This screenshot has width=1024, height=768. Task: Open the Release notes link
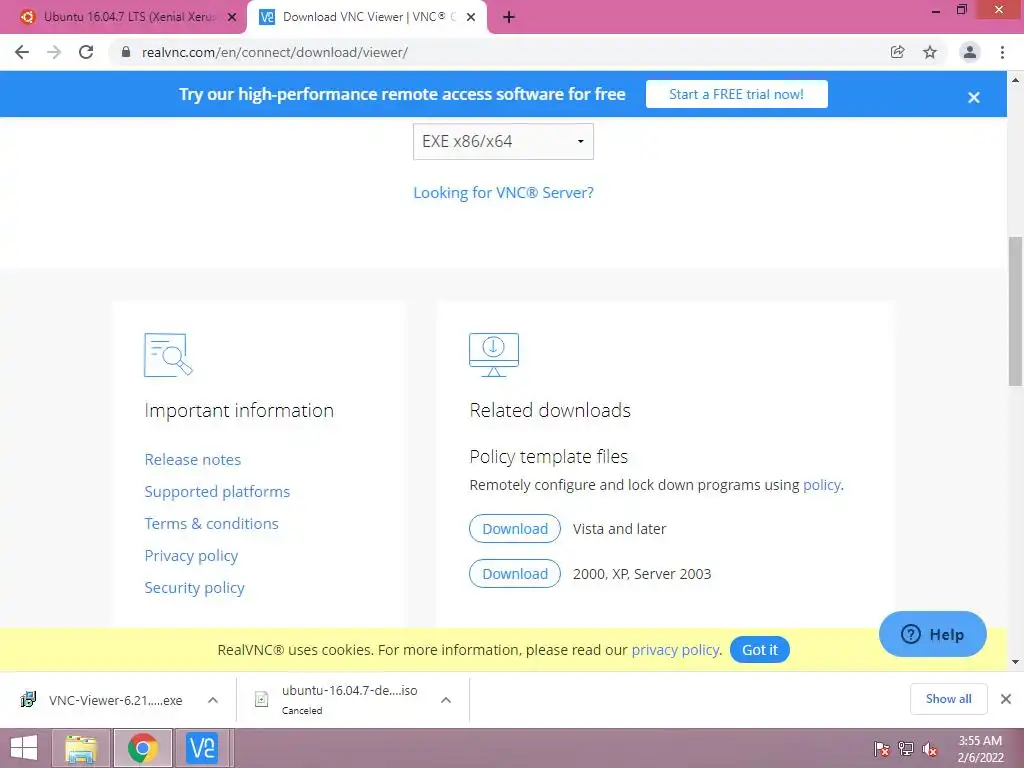(x=193, y=460)
